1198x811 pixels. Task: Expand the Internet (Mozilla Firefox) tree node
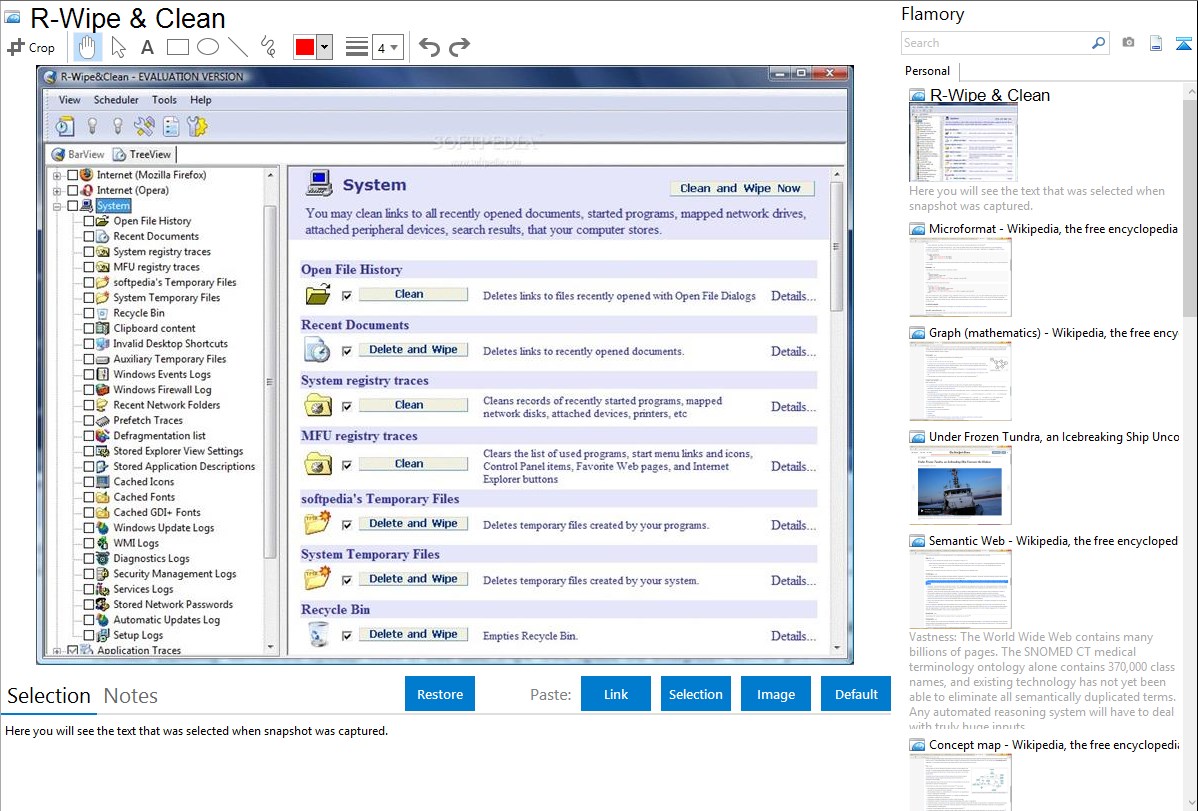(x=57, y=175)
